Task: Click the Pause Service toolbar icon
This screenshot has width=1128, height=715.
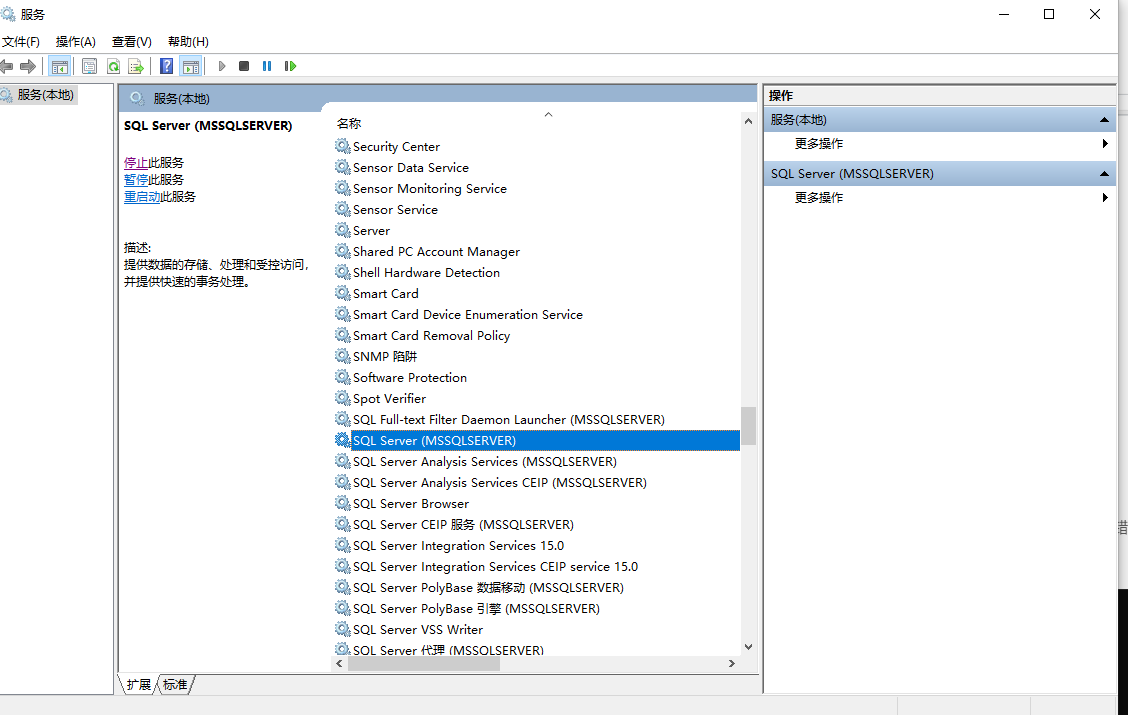Action: click(x=267, y=66)
